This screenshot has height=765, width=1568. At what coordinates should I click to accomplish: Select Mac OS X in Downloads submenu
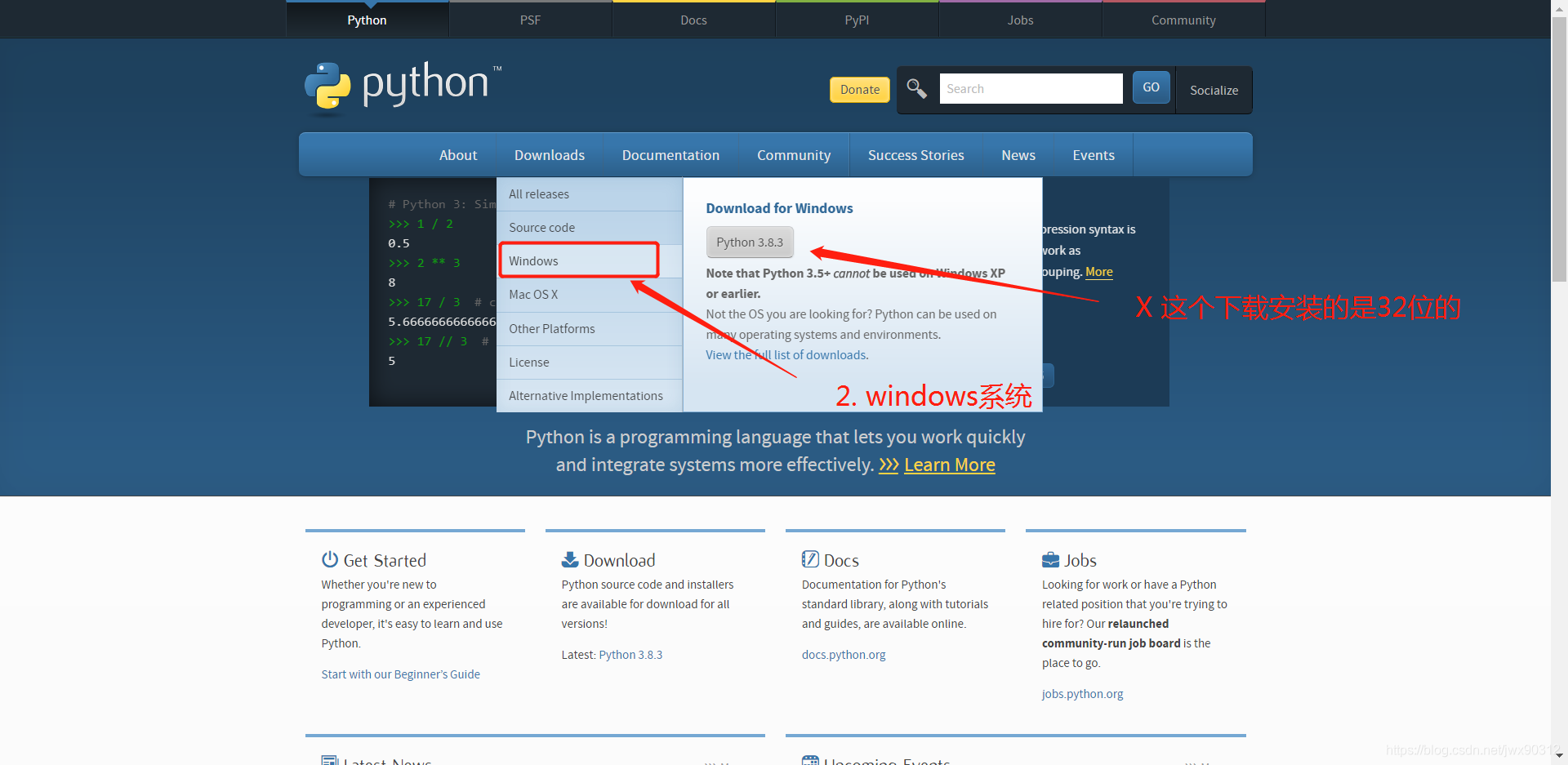590,295
